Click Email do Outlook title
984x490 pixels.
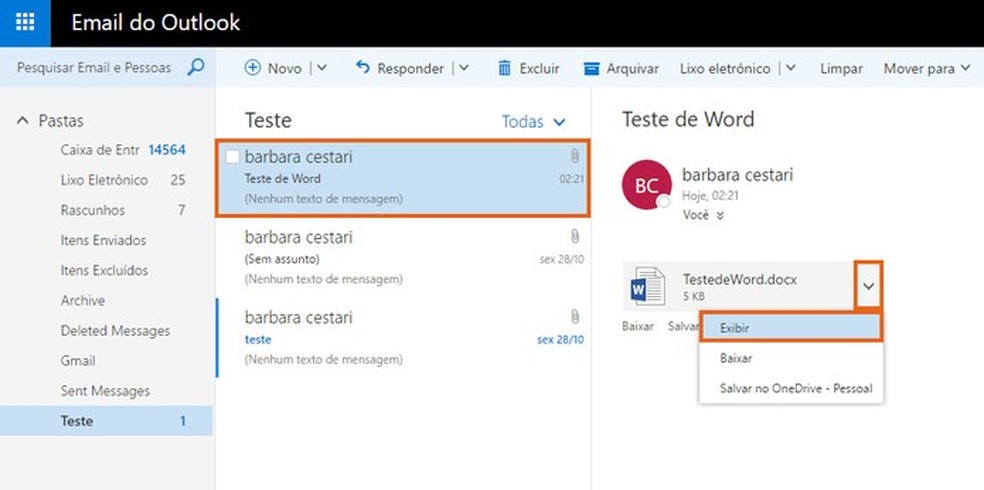156,23
